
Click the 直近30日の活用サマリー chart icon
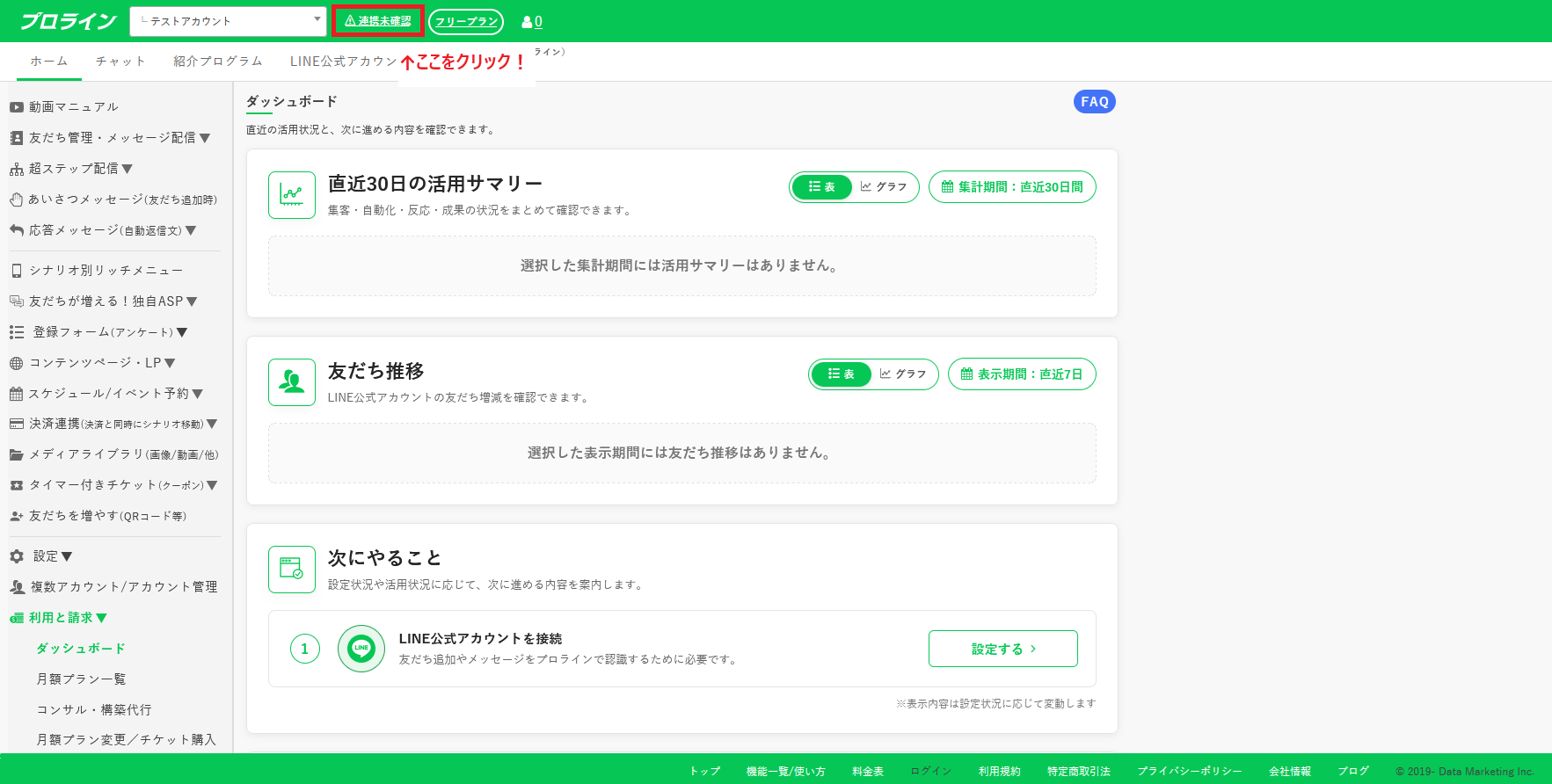pos(292,195)
